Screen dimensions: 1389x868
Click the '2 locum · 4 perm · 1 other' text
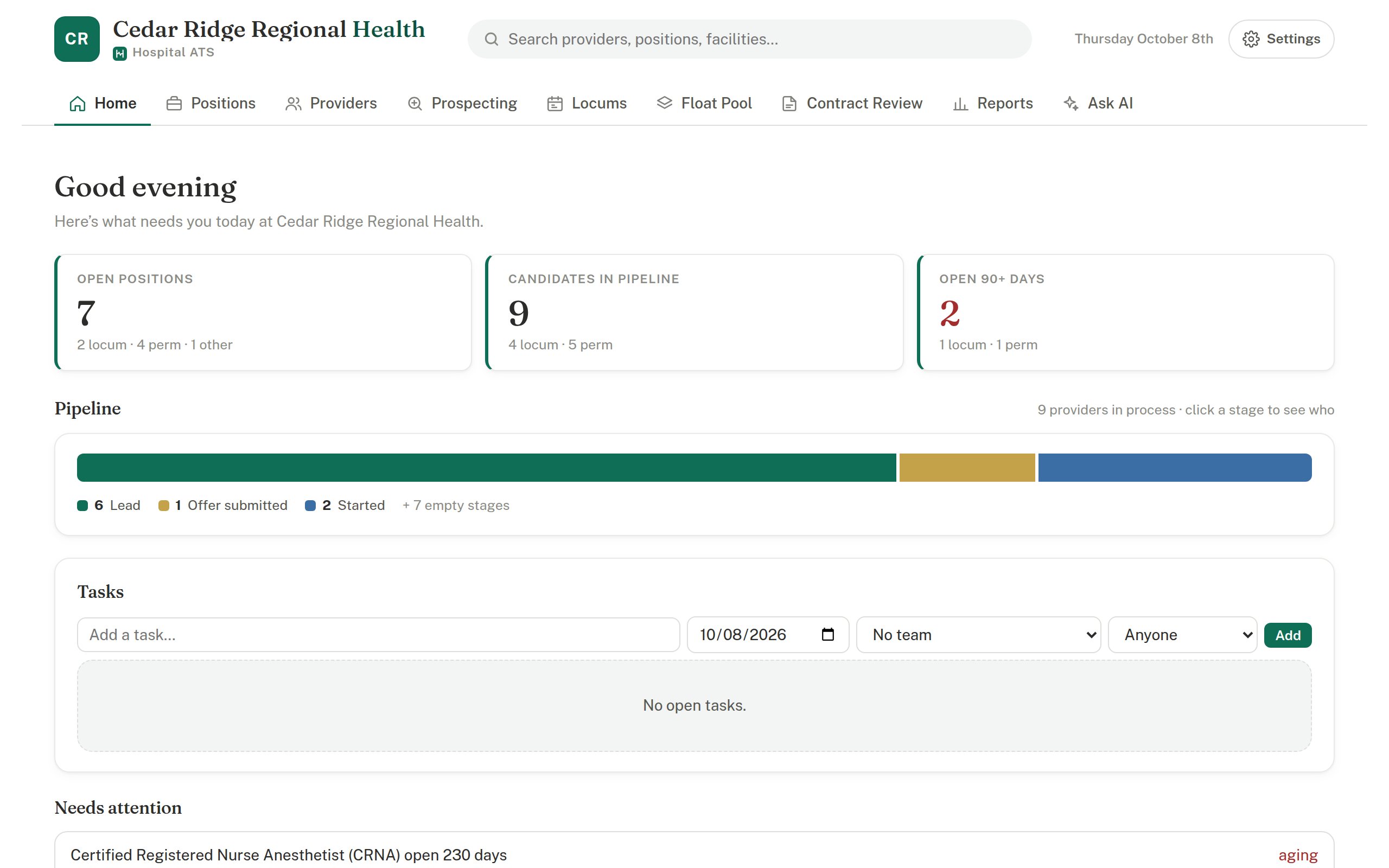point(155,345)
